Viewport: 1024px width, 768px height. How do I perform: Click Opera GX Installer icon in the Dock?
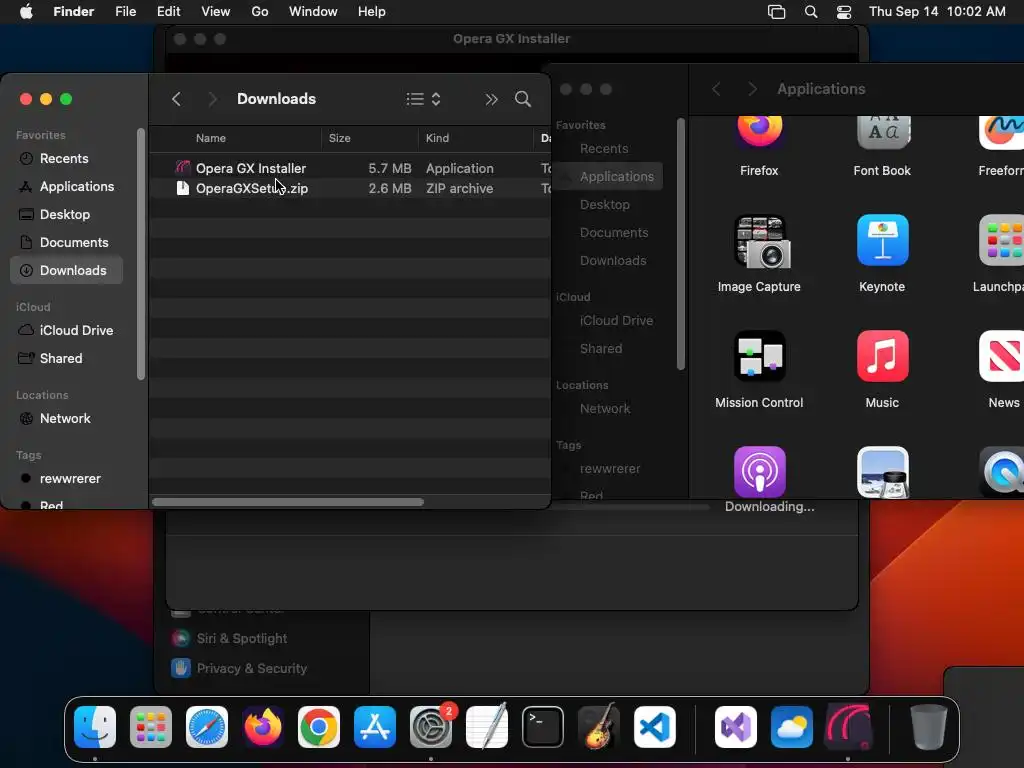tap(848, 727)
